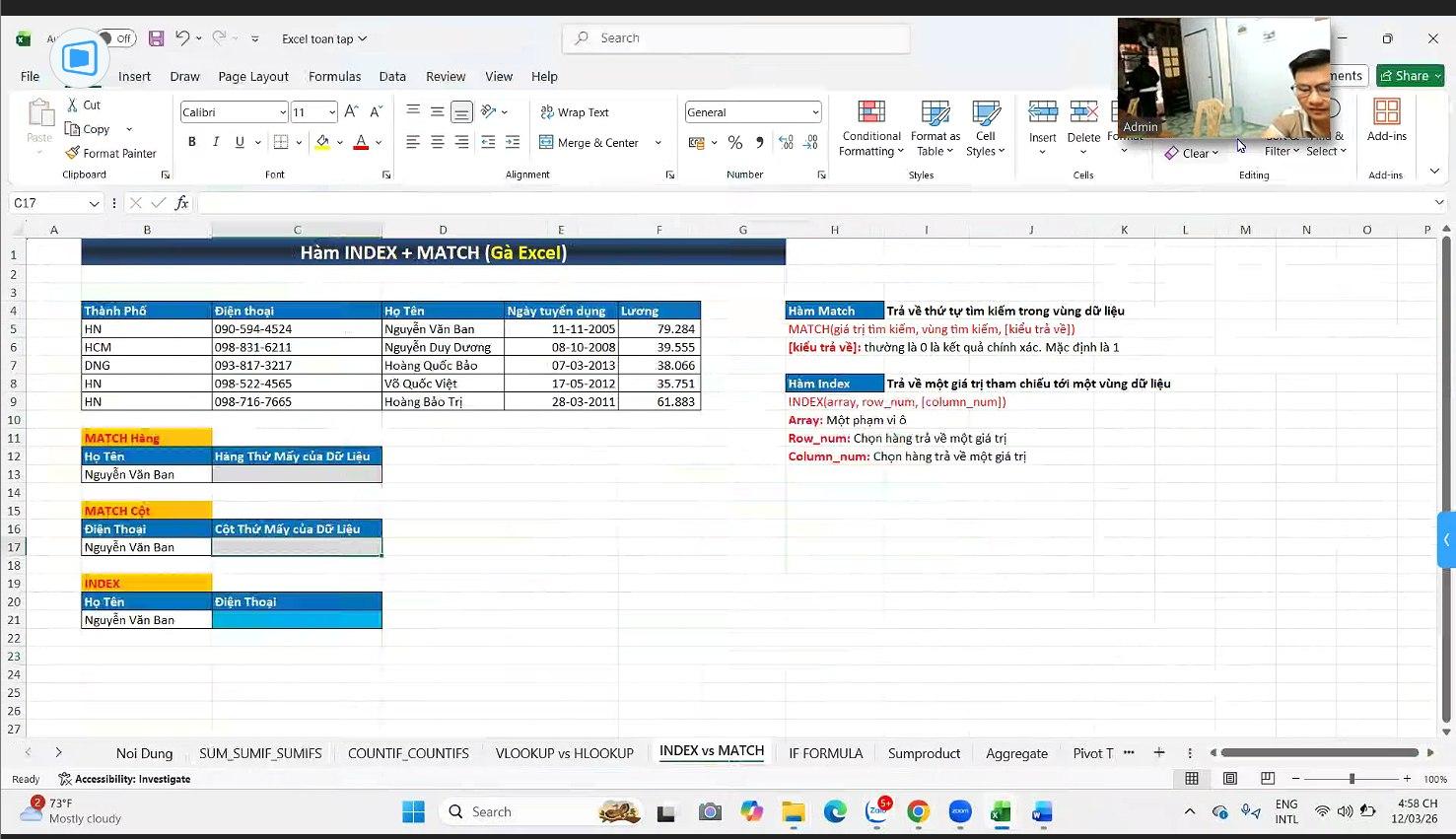Image resolution: width=1456 pixels, height=839 pixels.
Task: Increase font size with the larger A icon
Action: [351, 111]
